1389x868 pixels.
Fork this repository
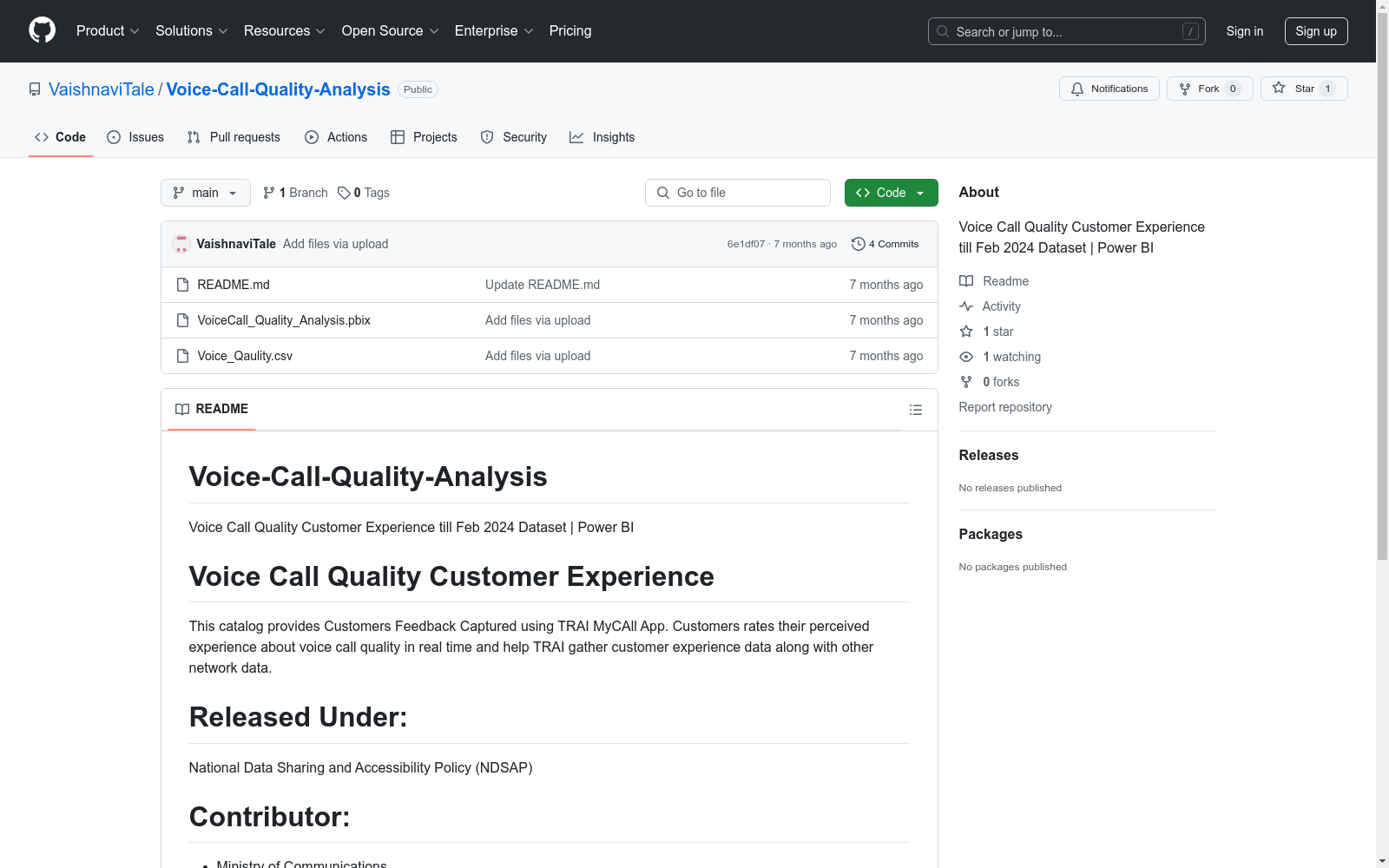(1210, 89)
